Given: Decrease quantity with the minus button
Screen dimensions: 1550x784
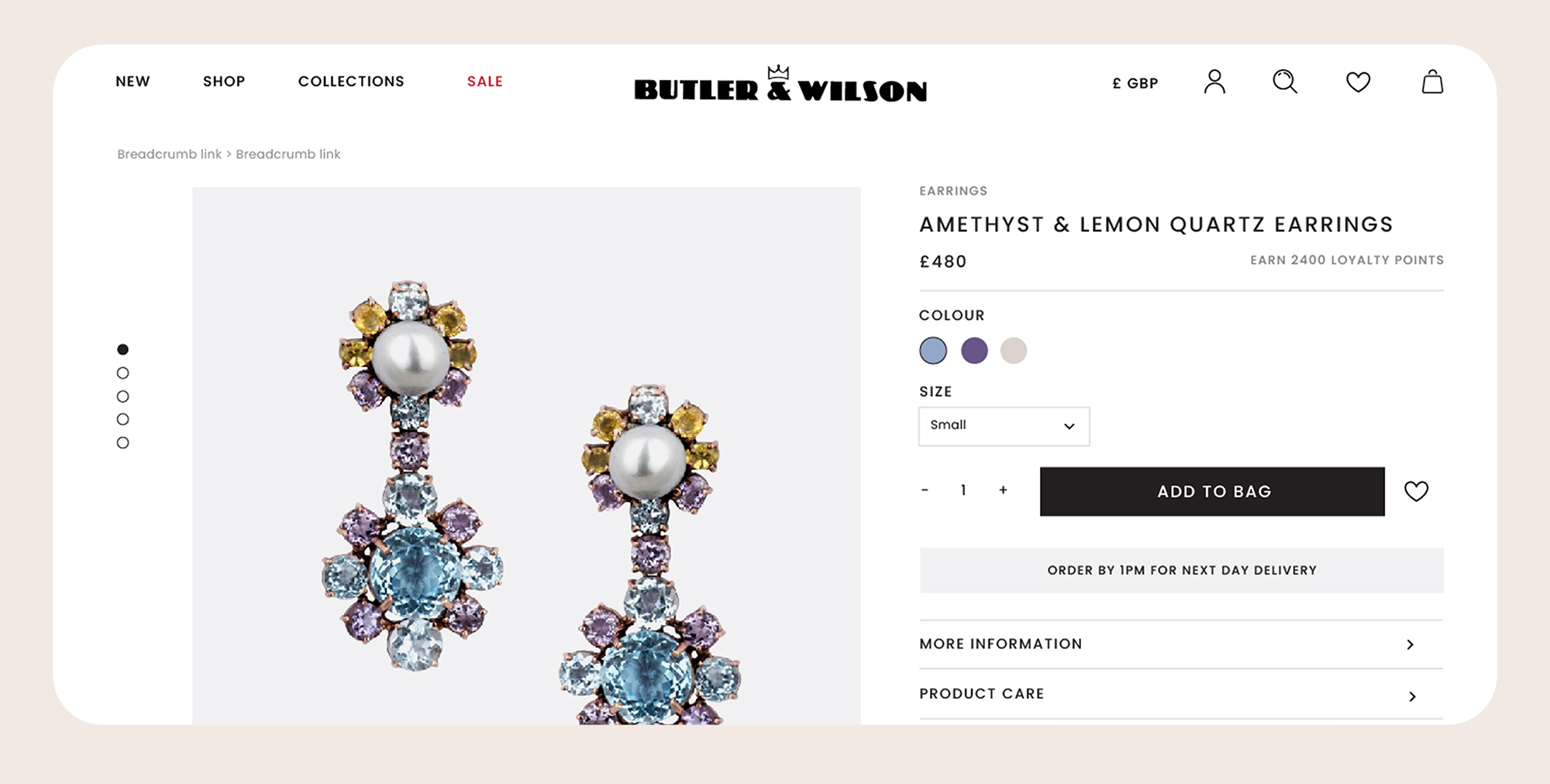Looking at the screenshot, I should (925, 490).
